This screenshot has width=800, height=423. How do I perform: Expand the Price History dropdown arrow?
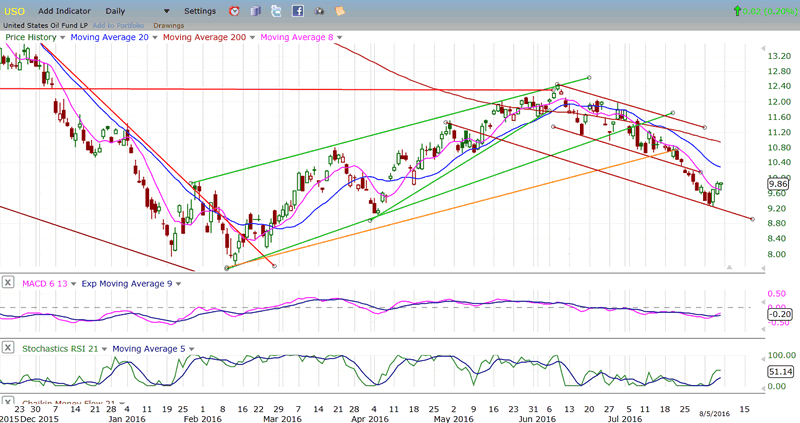(x=62, y=37)
